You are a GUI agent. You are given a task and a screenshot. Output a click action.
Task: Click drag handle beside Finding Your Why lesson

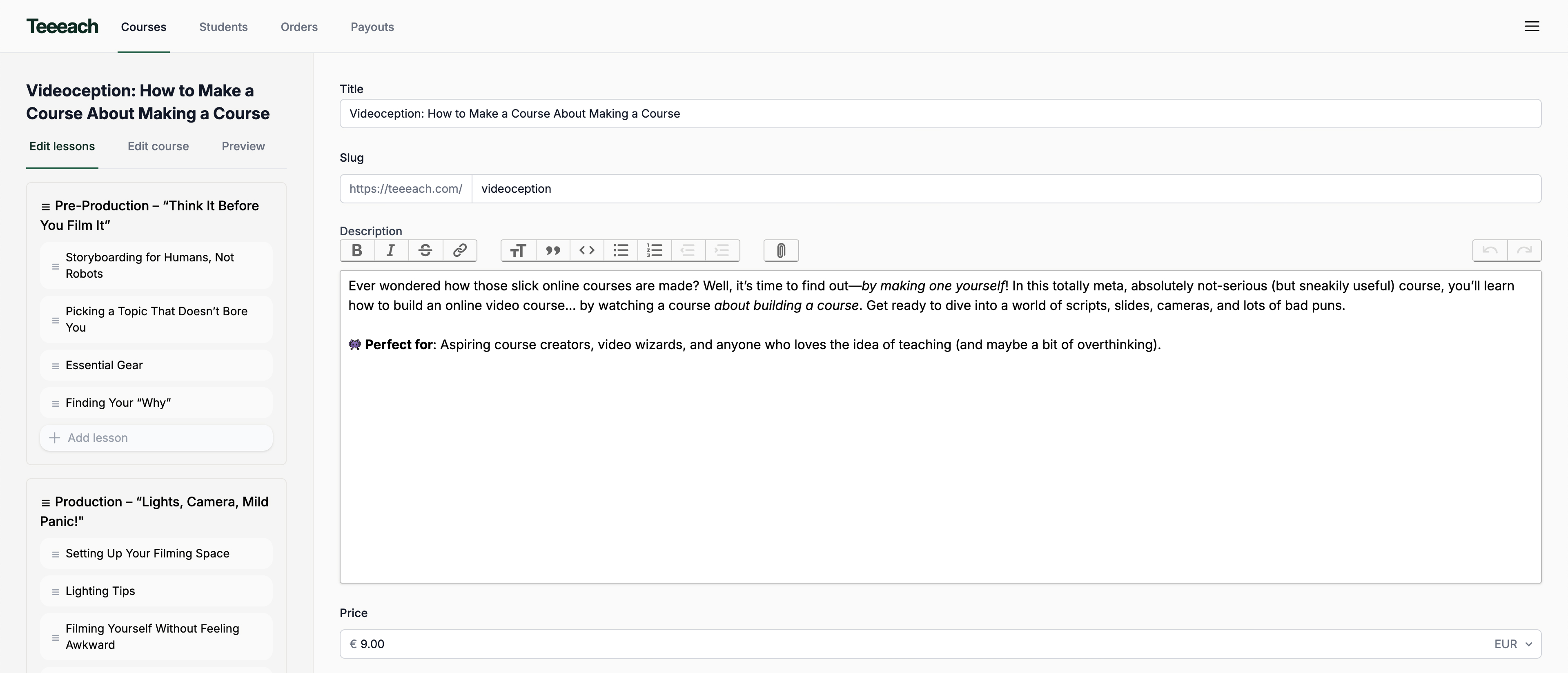point(56,403)
